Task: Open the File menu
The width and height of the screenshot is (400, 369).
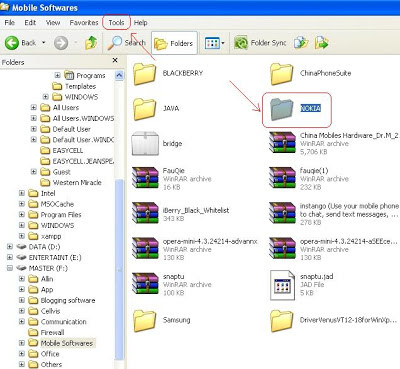Action: coord(9,23)
